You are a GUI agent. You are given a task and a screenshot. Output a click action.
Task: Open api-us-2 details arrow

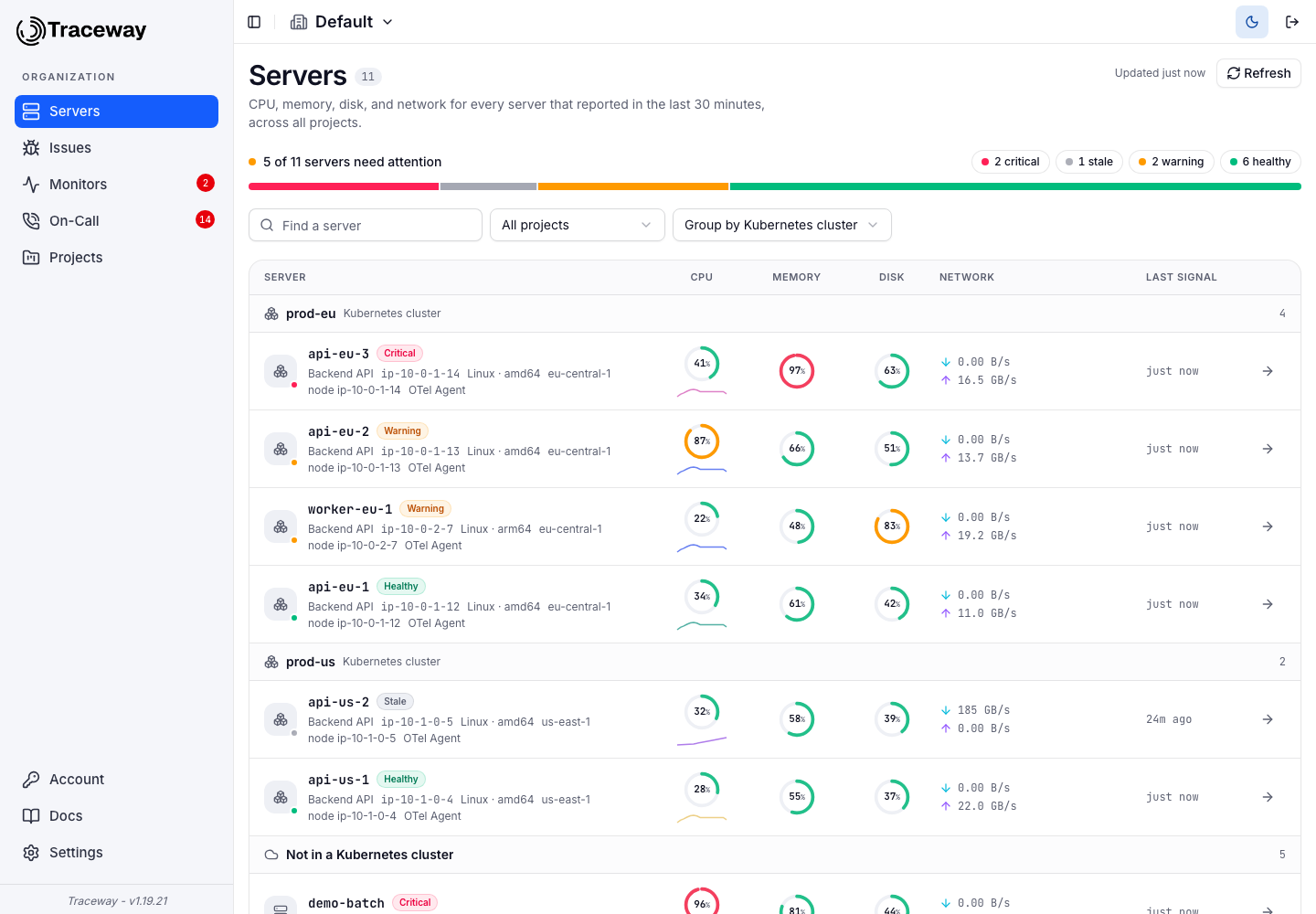coord(1268,719)
